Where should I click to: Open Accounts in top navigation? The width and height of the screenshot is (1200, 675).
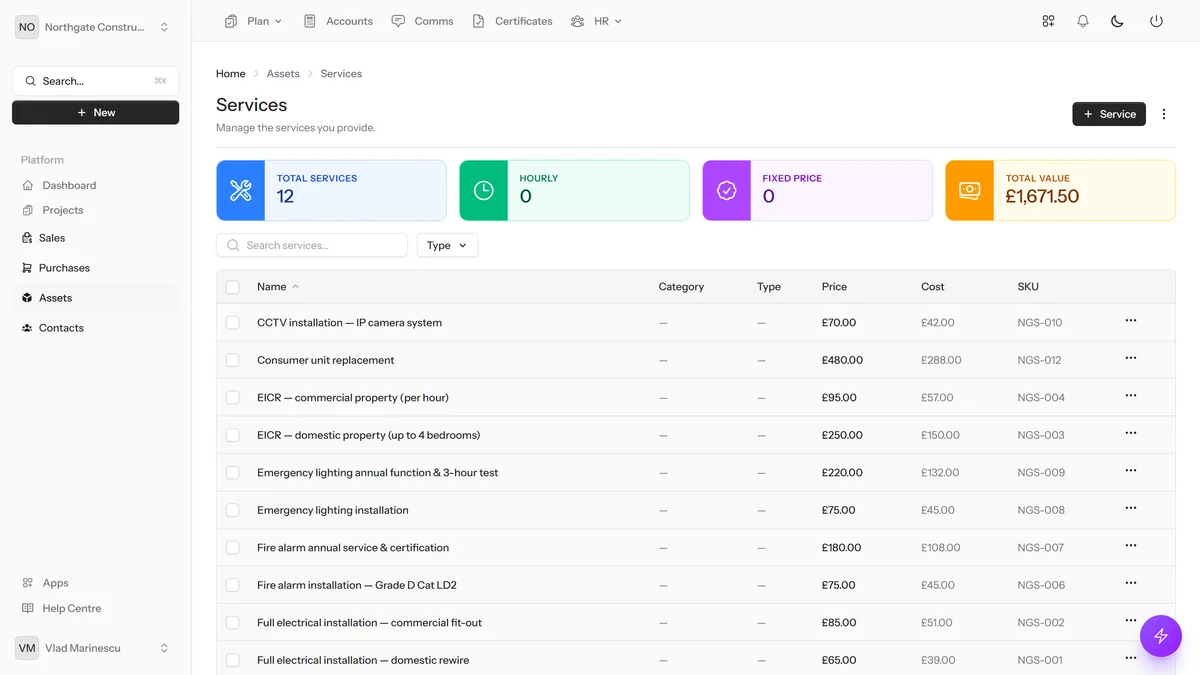point(338,21)
